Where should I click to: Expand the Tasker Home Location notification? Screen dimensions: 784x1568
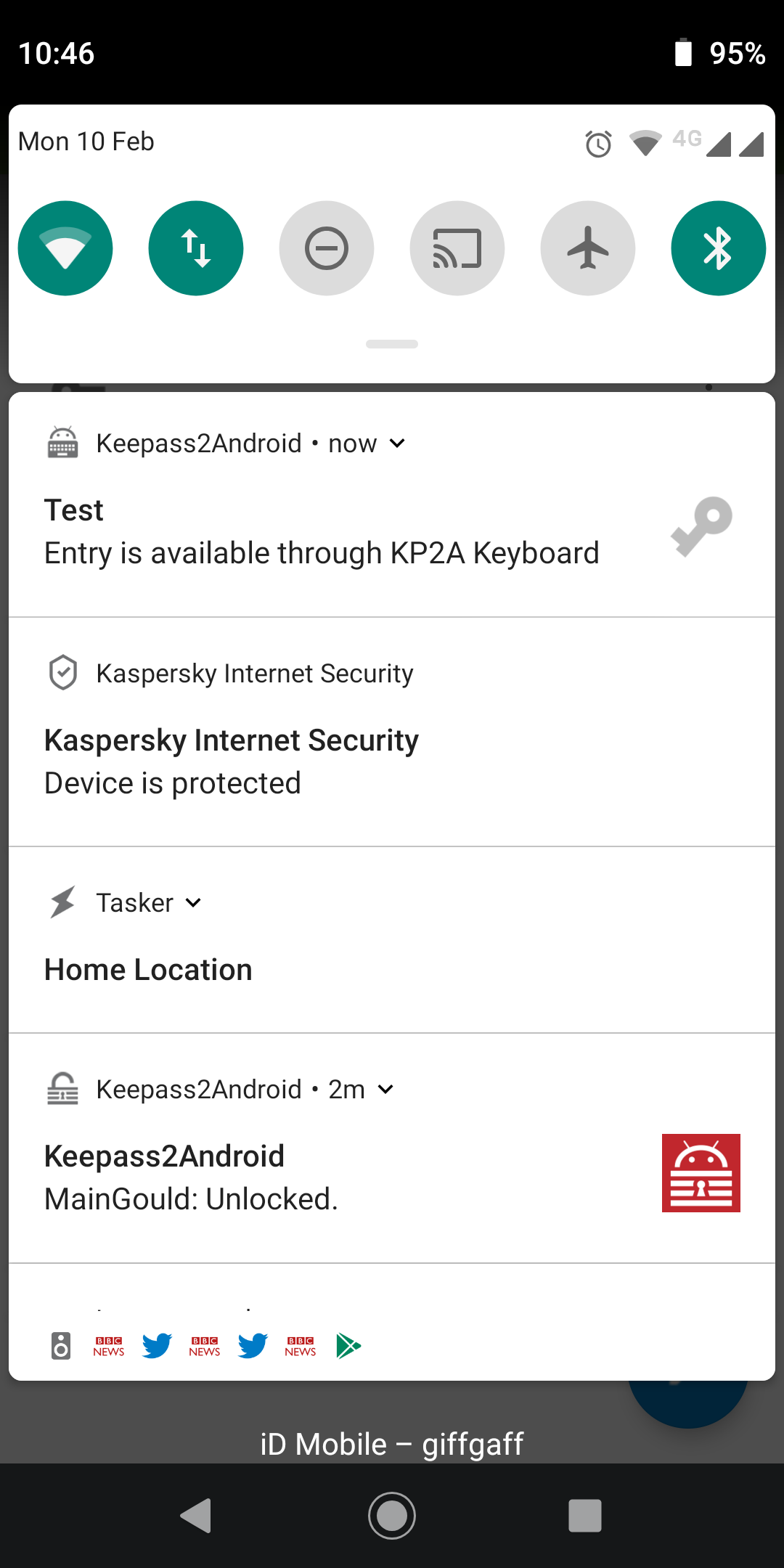point(192,903)
